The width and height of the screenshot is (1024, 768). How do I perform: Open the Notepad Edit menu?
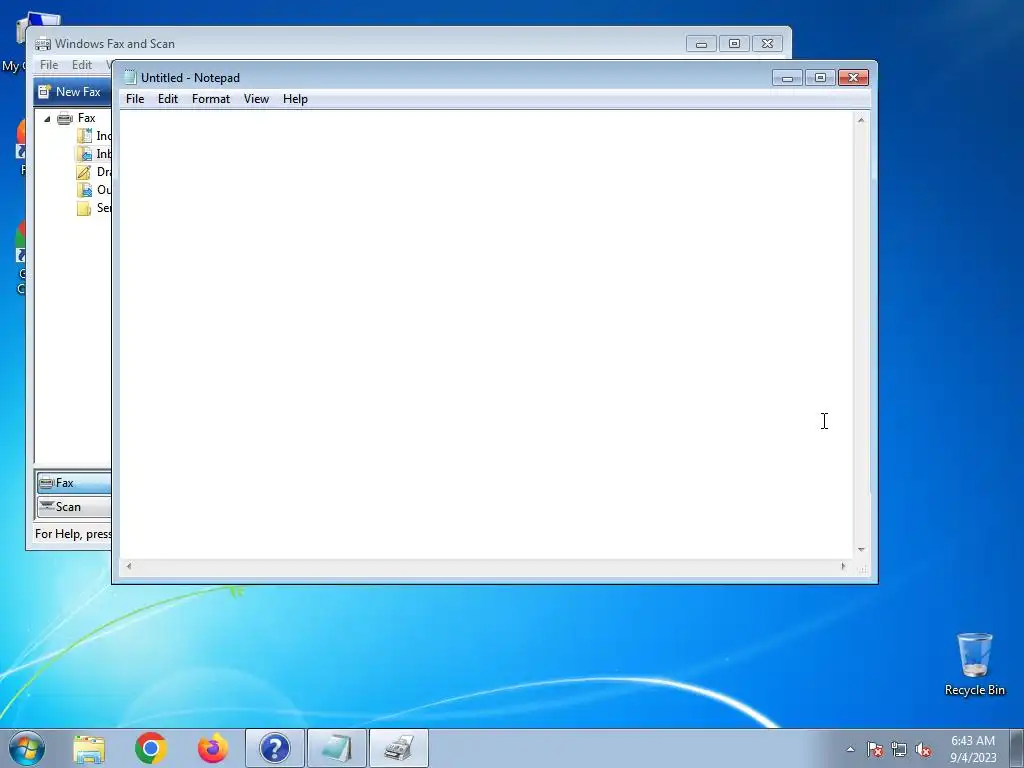(168, 99)
